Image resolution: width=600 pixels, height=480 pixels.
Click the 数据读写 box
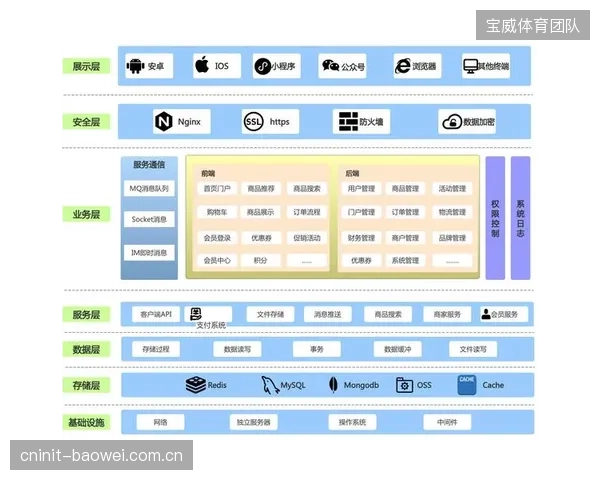[237, 349]
